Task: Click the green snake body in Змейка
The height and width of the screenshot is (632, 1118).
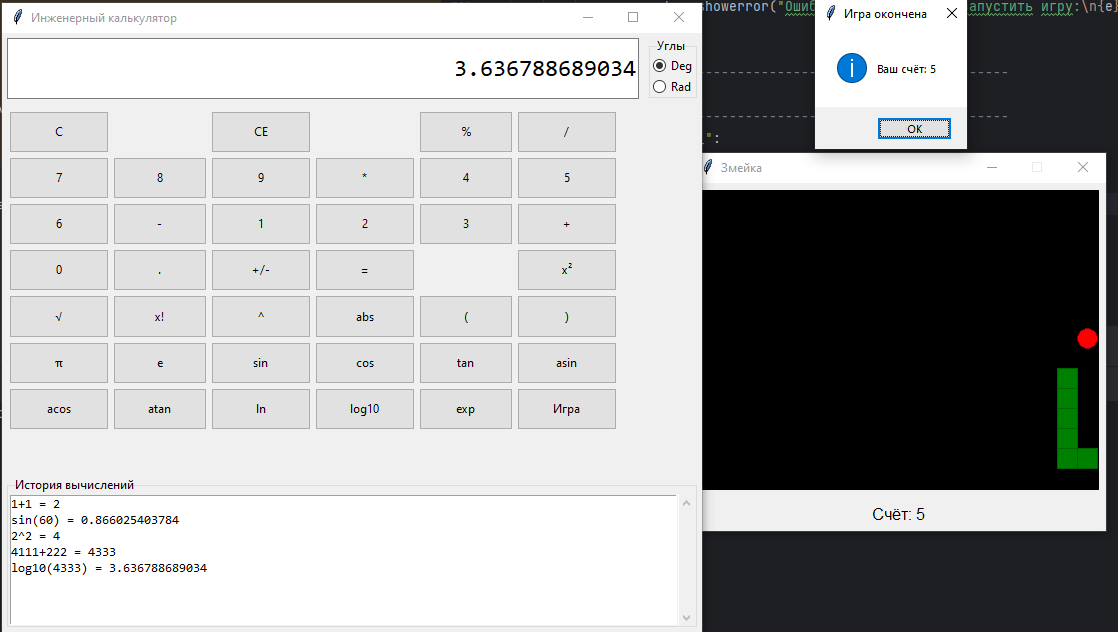Action: point(1067,418)
